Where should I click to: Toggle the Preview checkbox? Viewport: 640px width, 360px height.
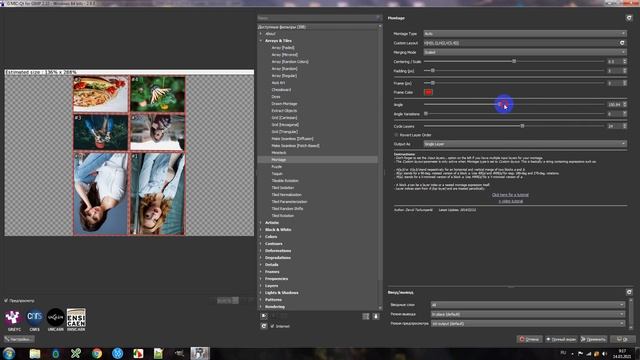[x=6, y=300]
